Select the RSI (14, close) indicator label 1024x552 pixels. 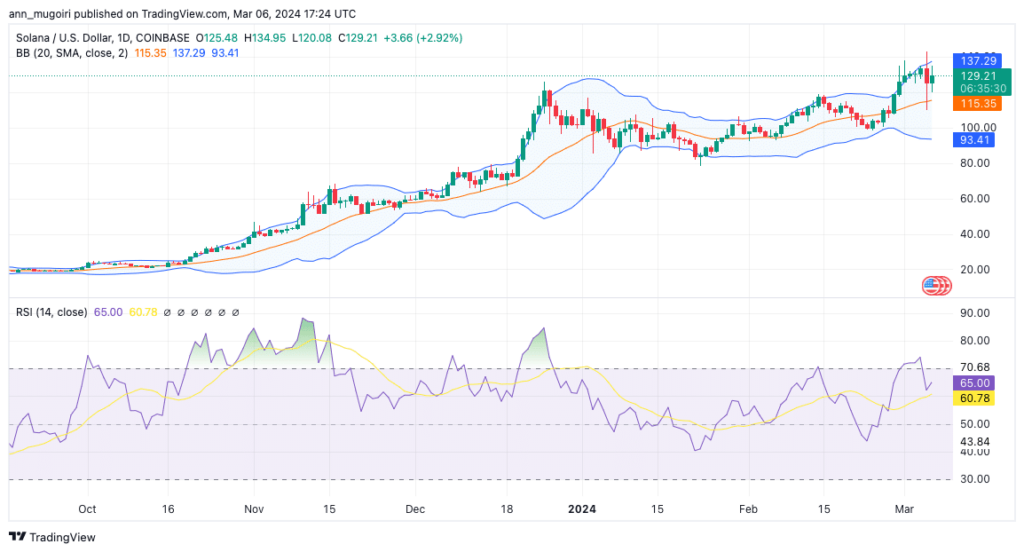click(x=48, y=313)
